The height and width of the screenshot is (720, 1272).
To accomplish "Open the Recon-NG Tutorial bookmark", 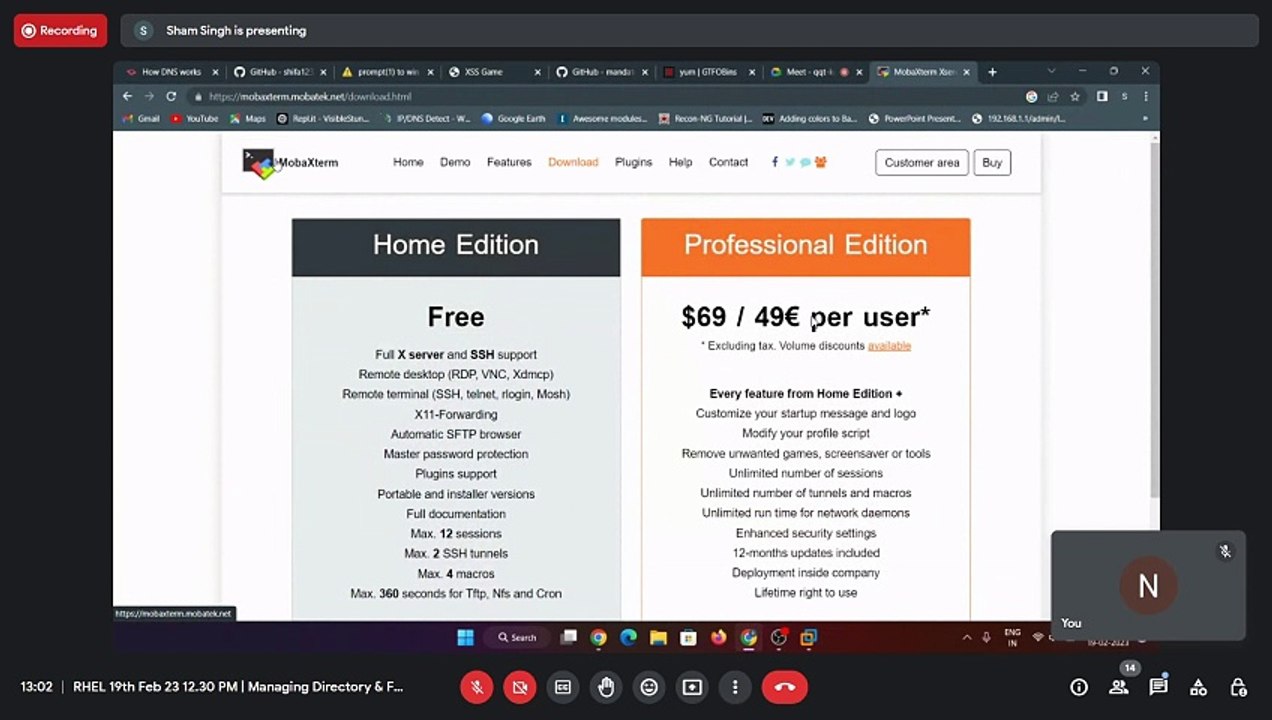I will point(705,118).
